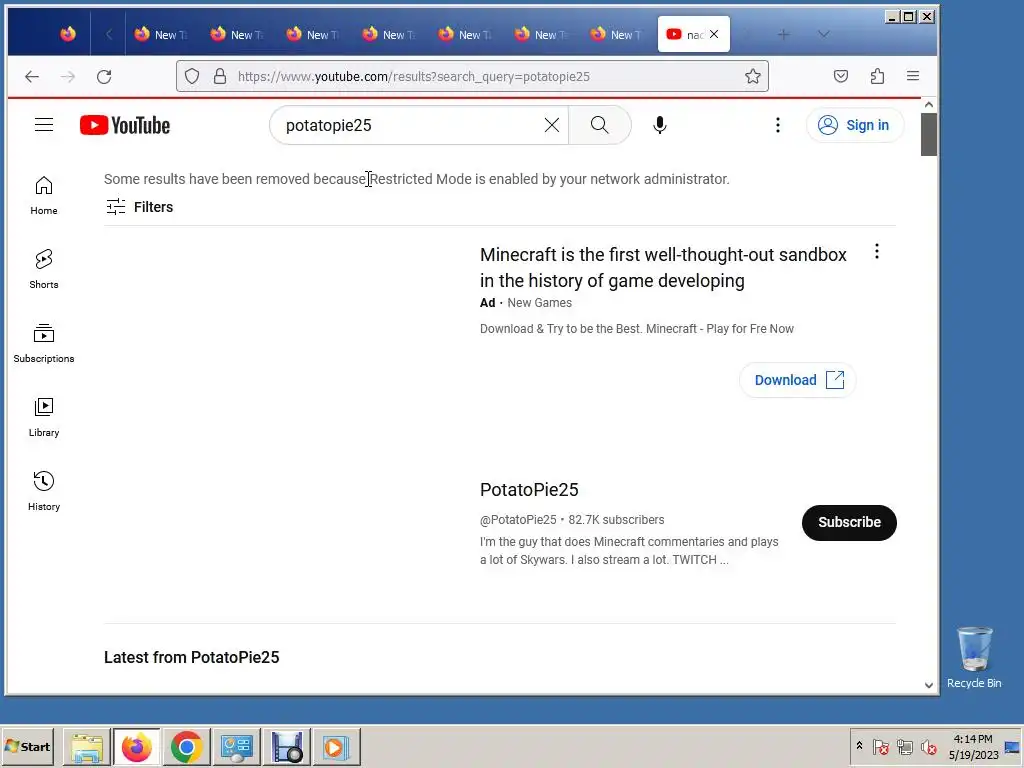Search with your voice microphone icon
This screenshot has height=768, width=1024.
pos(660,125)
